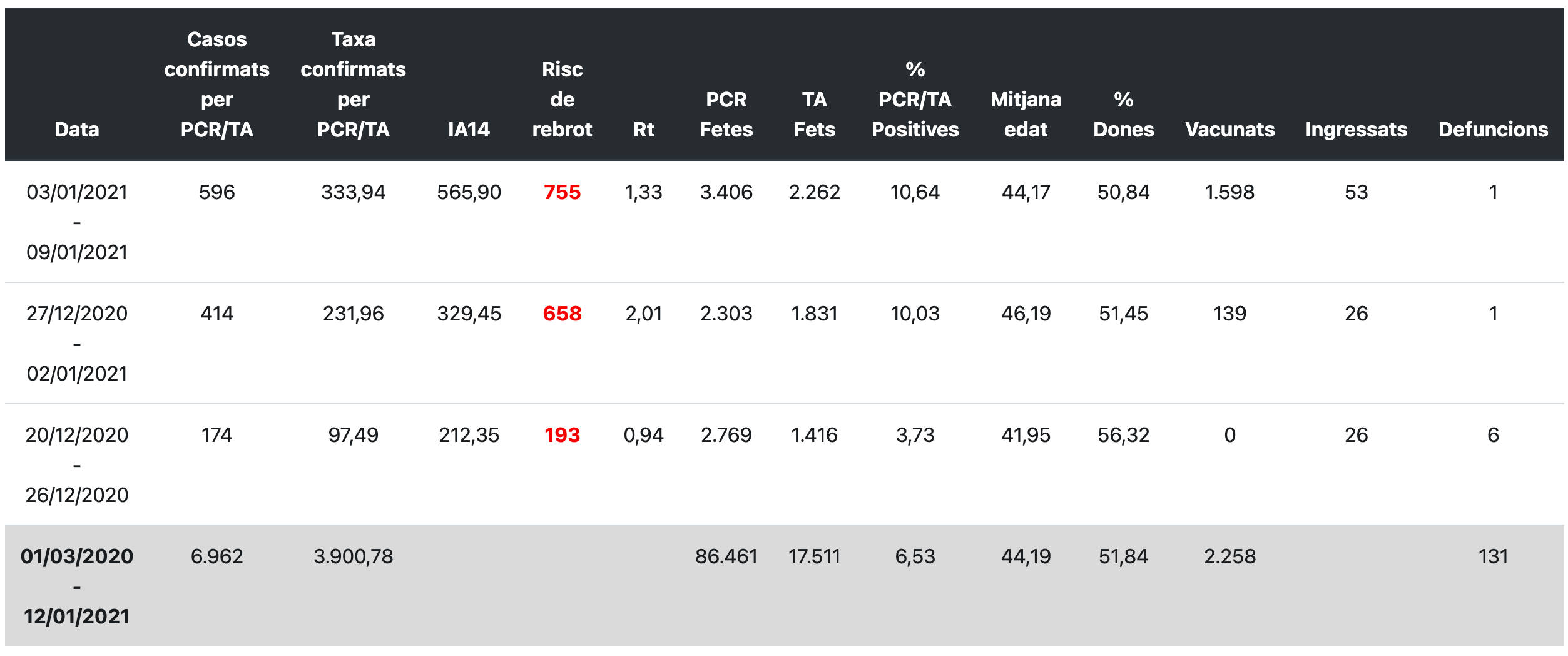The height and width of the screenshot is (656, 1568).
Task: Click the 27/12/2020 - 02/01/2021 date cell
Action: (x=77, y=344)
